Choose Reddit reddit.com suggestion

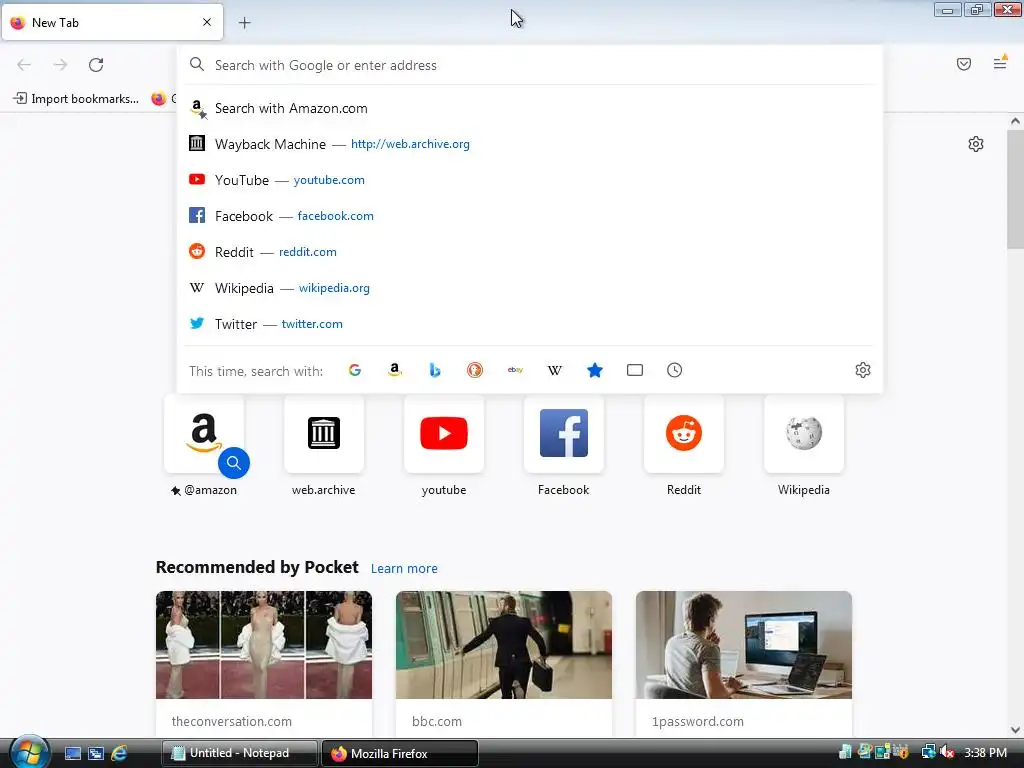[530, 252]
